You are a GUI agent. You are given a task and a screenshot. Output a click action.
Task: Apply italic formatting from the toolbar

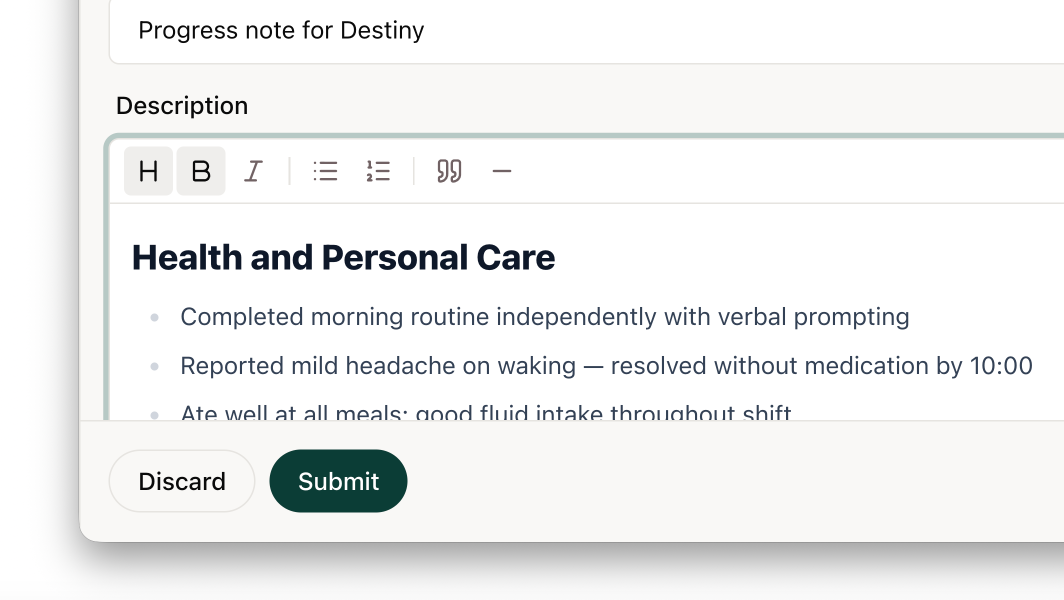click(x=254, y=171)
